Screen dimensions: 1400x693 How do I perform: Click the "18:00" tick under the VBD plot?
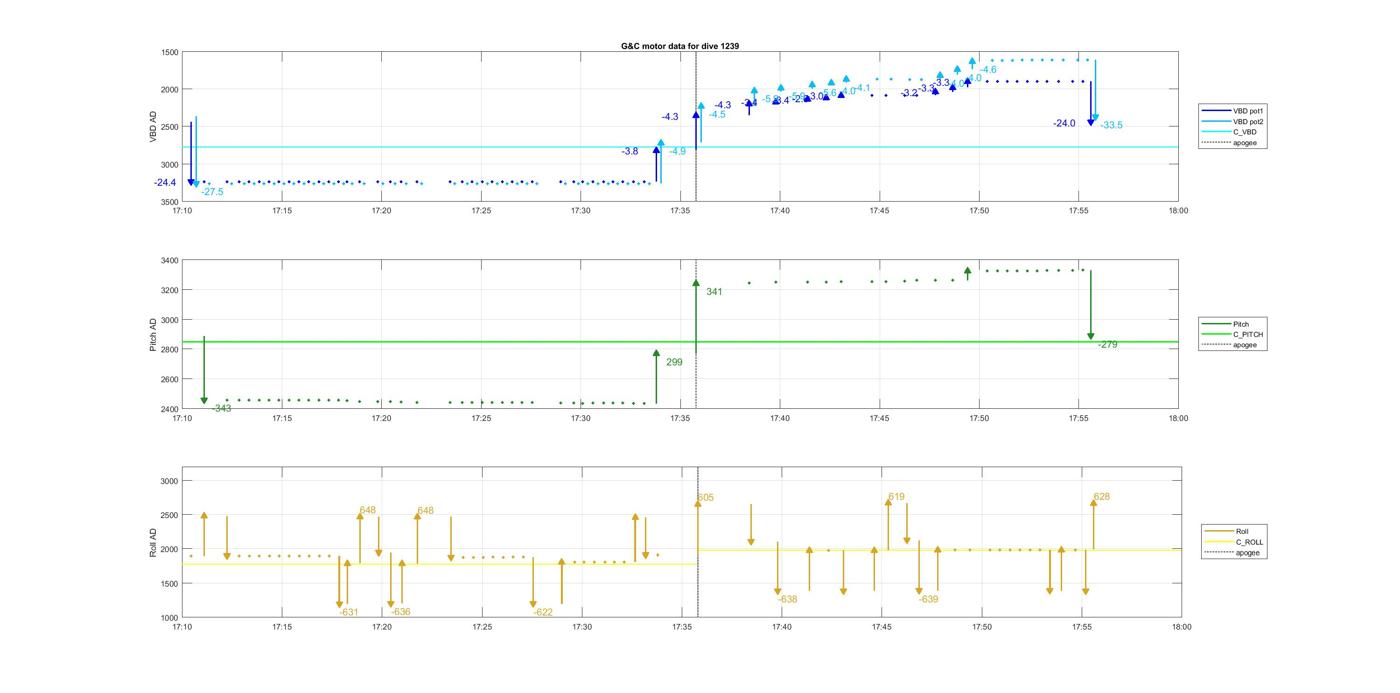pos(1179,210)
